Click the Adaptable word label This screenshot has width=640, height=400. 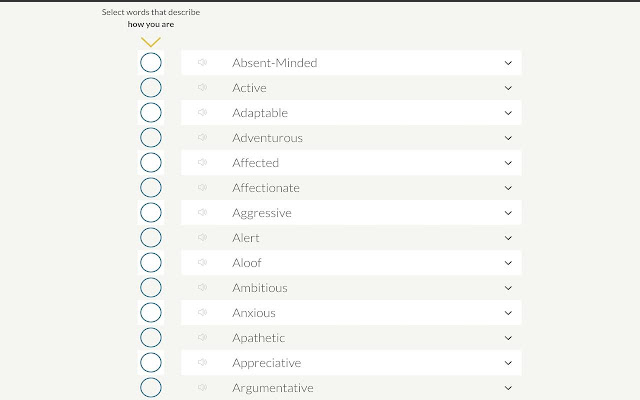pos(260,113)
